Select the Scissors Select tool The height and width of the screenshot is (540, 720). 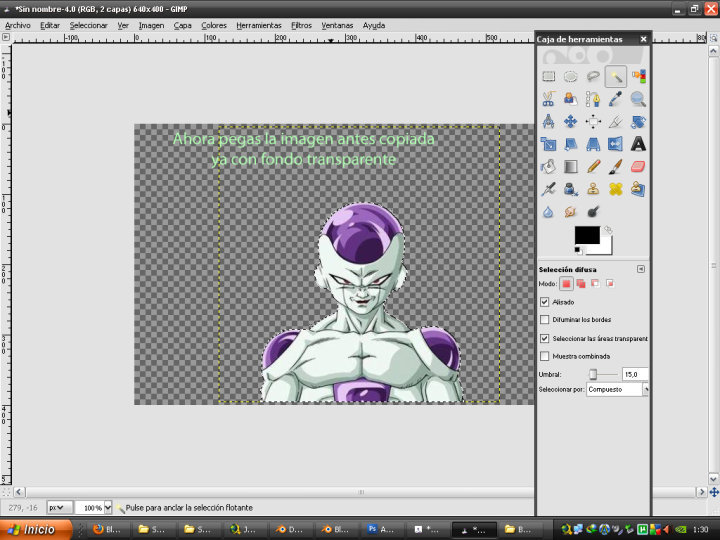(x=548, y=99)
